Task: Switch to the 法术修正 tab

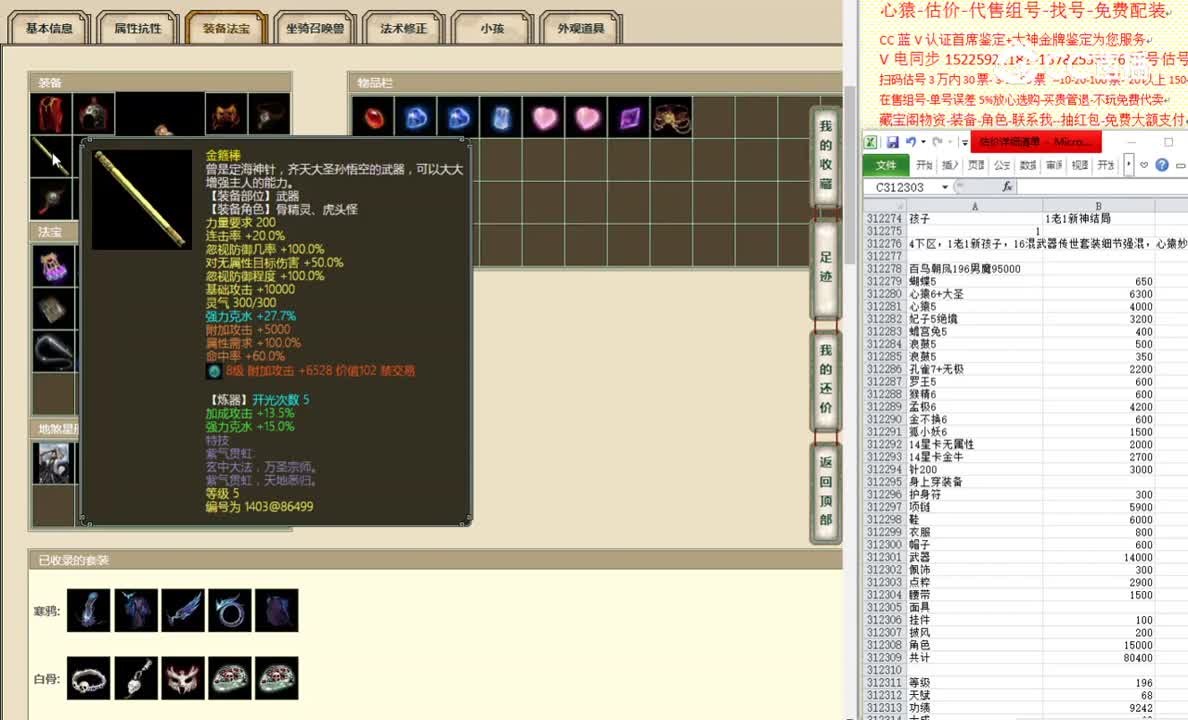Action: pyautogui.click(x=403, y=28)
